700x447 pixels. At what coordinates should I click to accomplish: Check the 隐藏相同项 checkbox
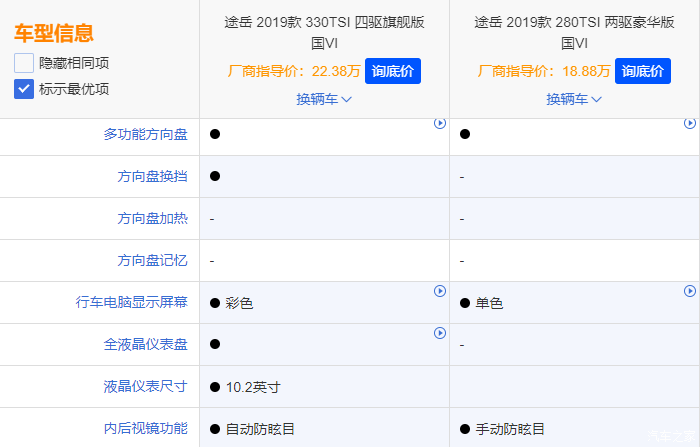24,63
